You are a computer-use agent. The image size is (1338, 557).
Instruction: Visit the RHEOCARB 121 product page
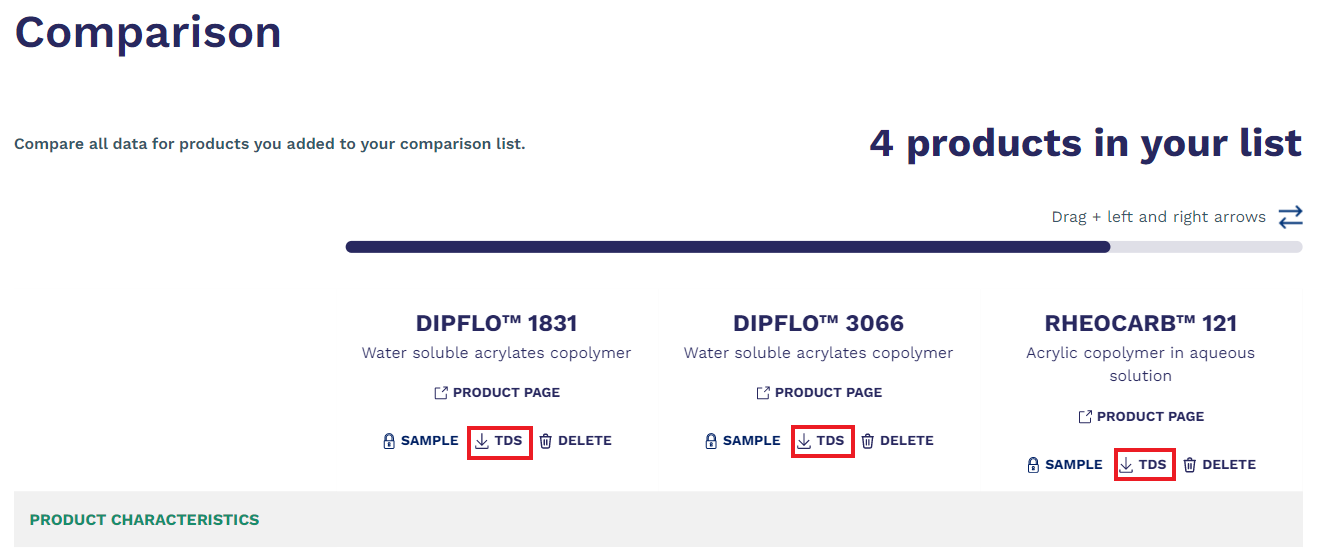coord(1140,417)
